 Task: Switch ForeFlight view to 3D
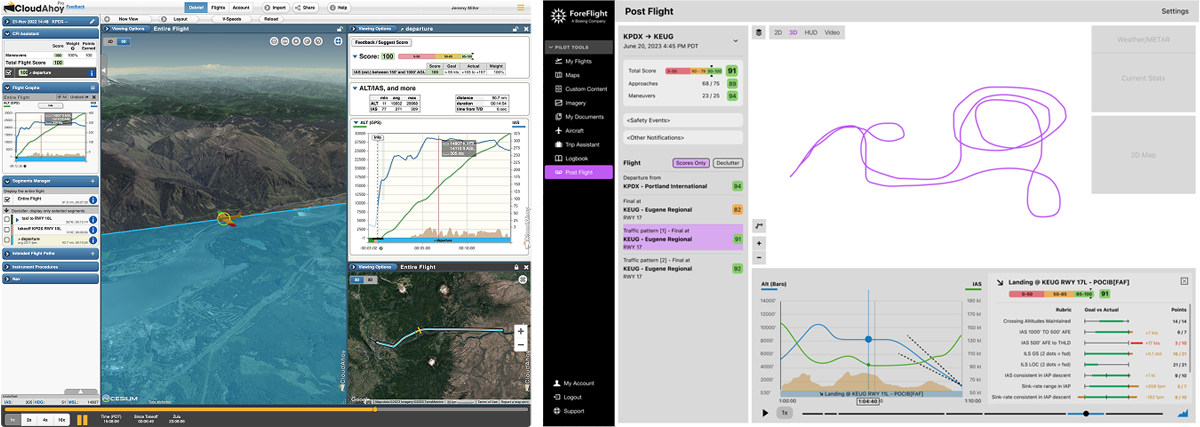(x=793, y=33)
